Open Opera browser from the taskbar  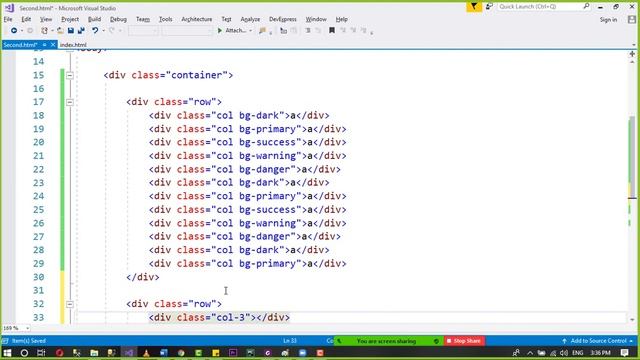(x=60, y=353)
